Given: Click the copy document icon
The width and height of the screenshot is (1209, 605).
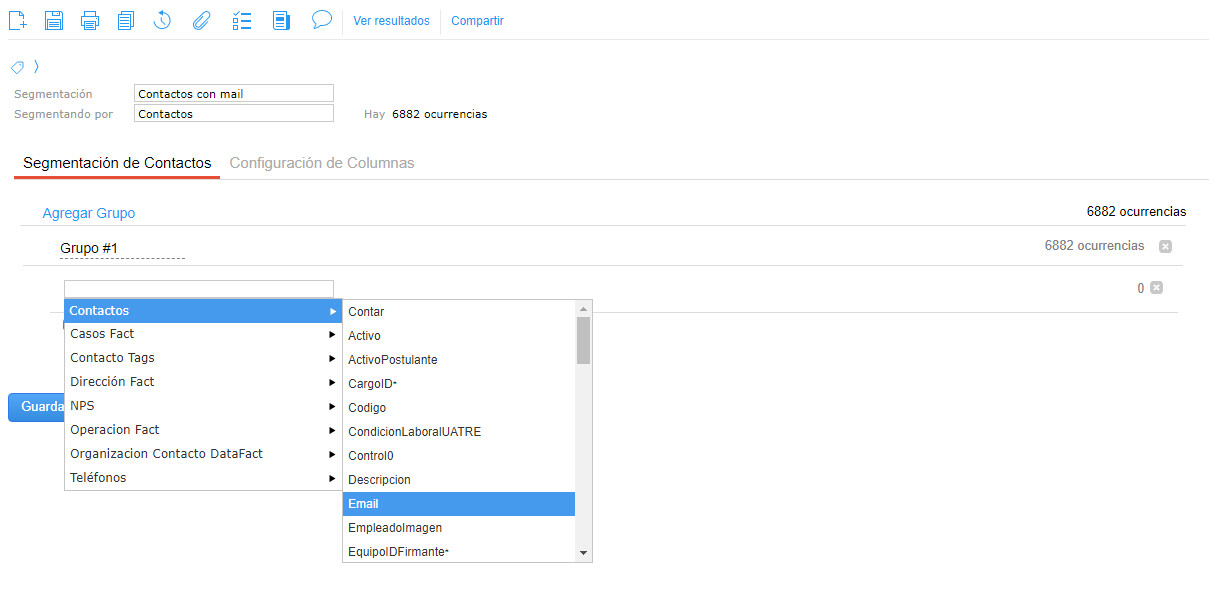Looking at the screenshot, I should coord(125,20).
